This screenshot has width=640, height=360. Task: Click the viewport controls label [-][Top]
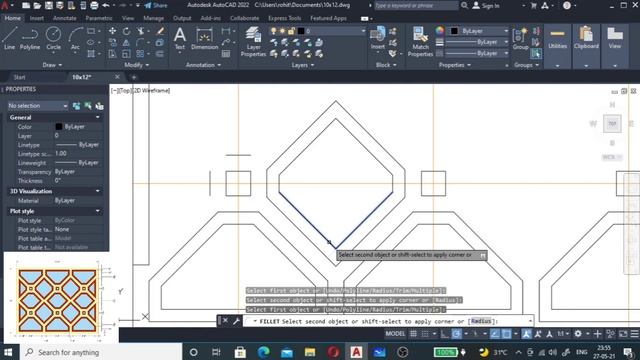122,91
